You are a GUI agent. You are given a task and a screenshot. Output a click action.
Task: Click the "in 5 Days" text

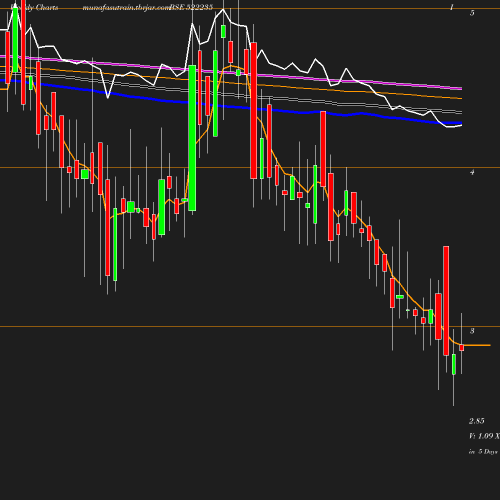click(483, 452)
